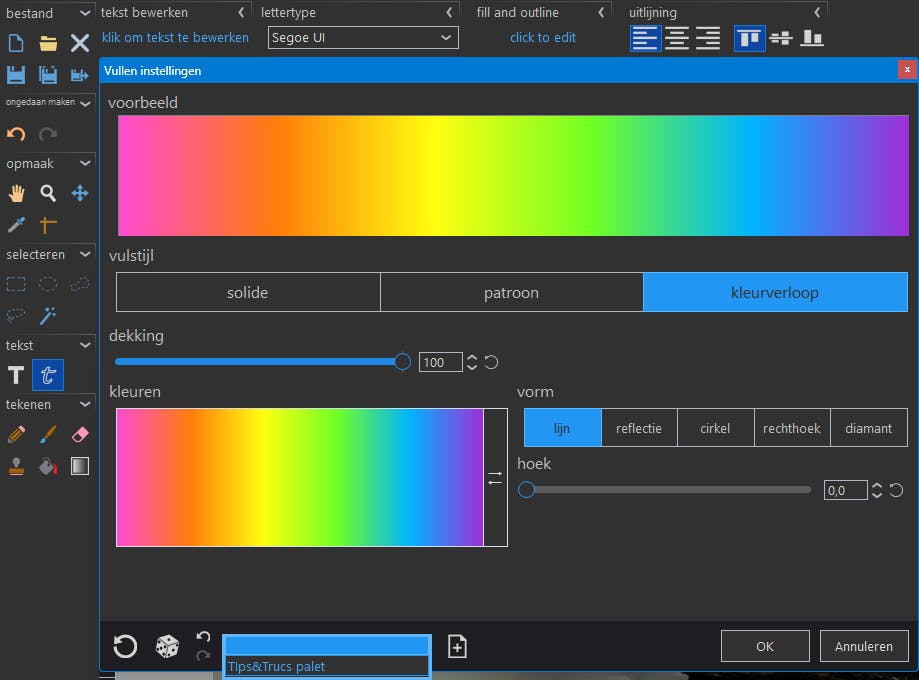919x680 pixels.
Task: Click the add new palette icon
Action: pos(457,647)
